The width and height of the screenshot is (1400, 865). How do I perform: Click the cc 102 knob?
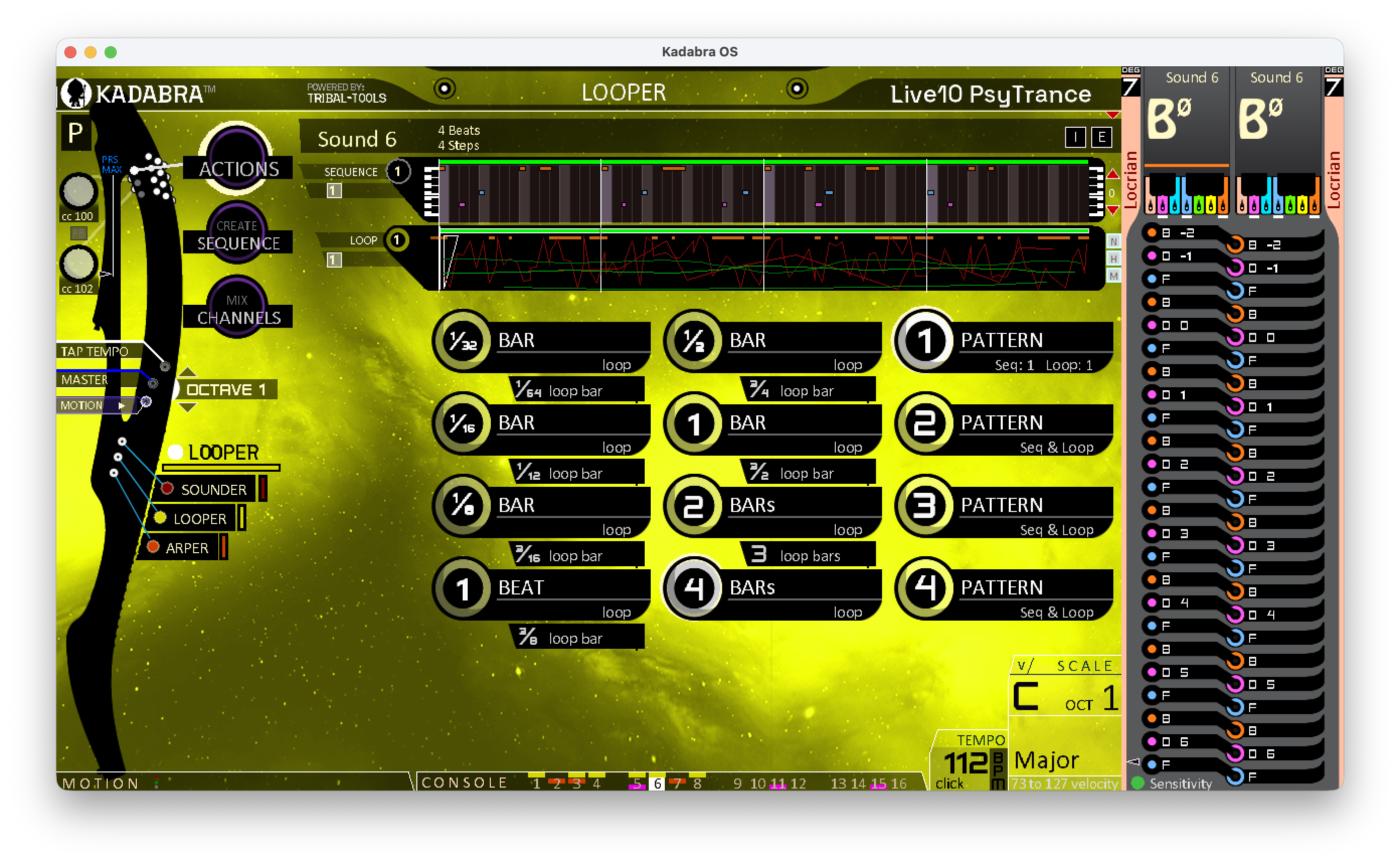tap(79, 264)
